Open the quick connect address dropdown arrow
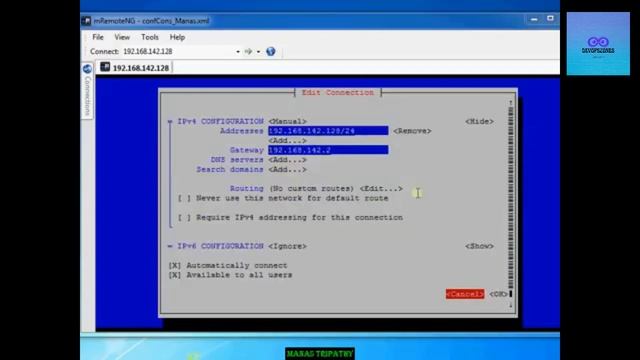640x360 pixels. click(x=238, y=52)
